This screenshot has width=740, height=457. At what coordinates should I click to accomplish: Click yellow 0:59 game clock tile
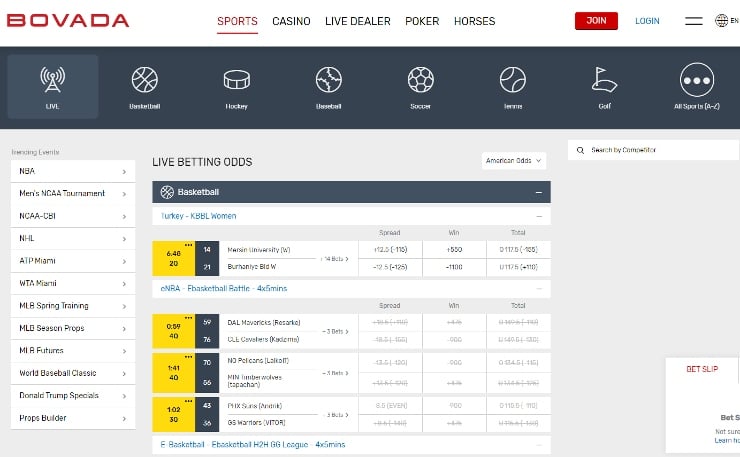click(174, 331)
